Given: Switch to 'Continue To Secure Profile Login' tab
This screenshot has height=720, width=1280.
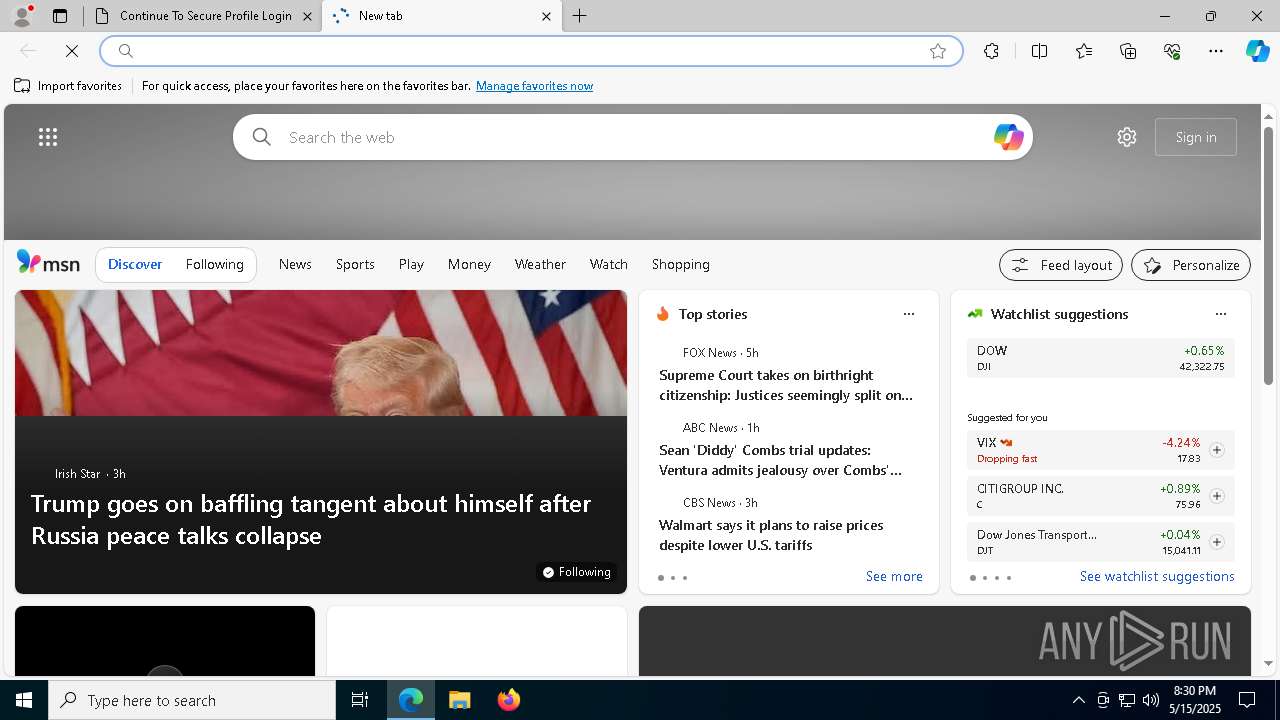Looking at the screenshot, I should pyautogui.click(x=203, y=16).
